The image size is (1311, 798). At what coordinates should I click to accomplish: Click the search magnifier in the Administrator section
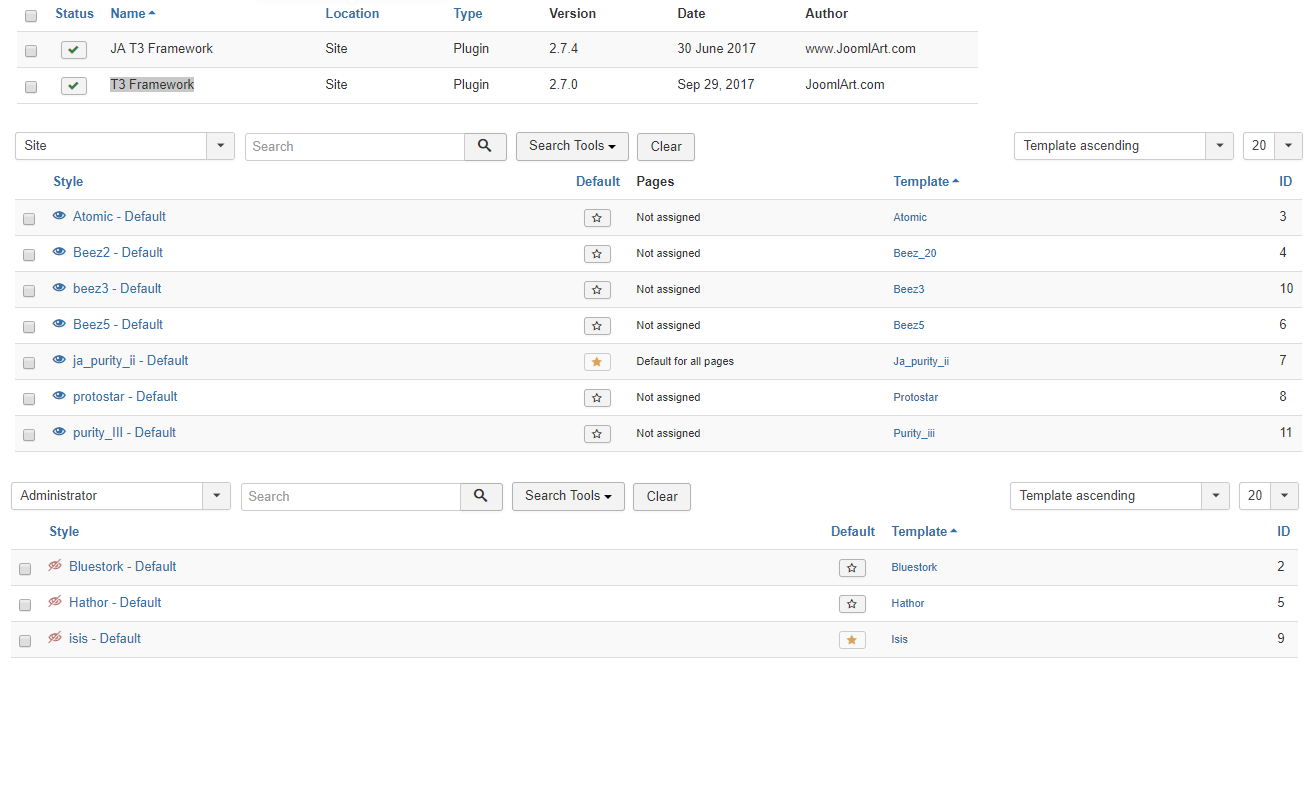pyautogui.click(x=481, y=496)
